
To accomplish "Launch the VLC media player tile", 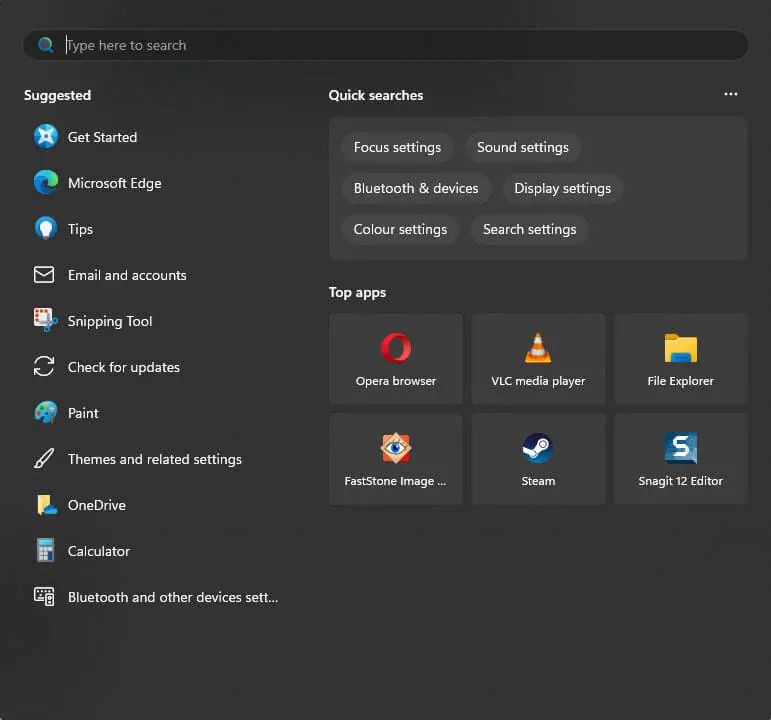I will tap(538, 359).
